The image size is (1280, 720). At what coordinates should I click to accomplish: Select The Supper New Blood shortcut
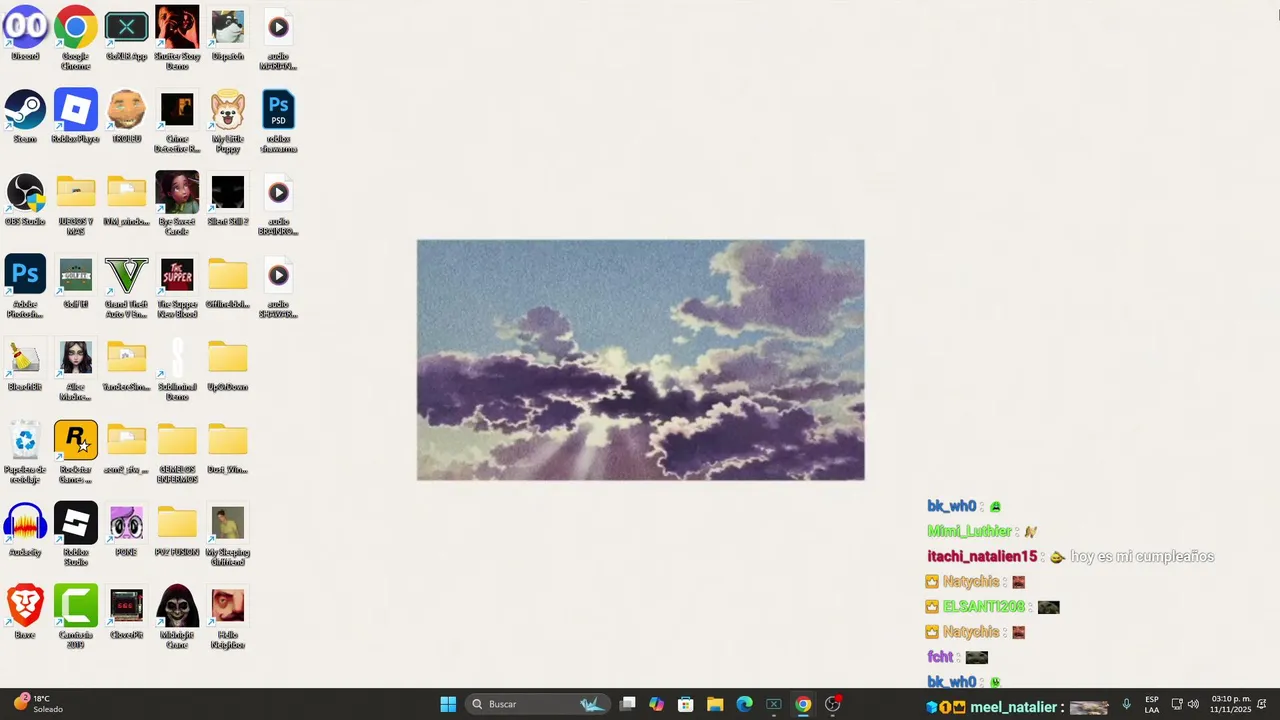pos(177,287)
